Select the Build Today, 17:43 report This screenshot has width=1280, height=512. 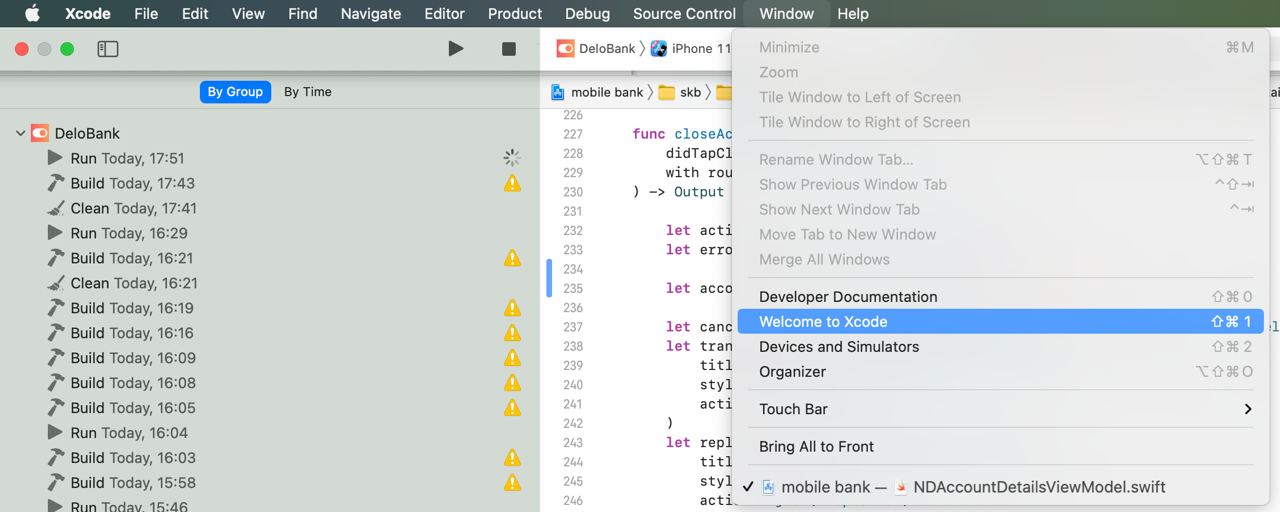point(270,183)
